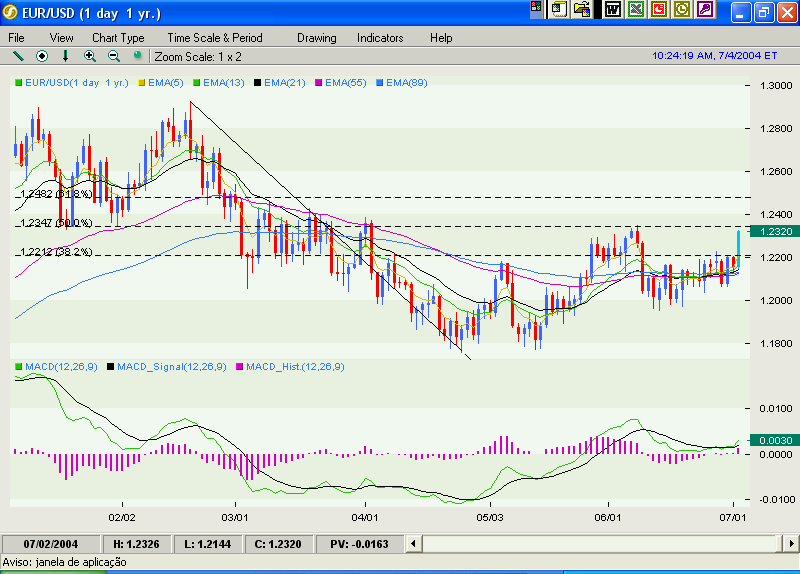This screenshot has width=800, height=574.
Task: Zoom out using the magnifier minus icon
Action: point(113,56)
